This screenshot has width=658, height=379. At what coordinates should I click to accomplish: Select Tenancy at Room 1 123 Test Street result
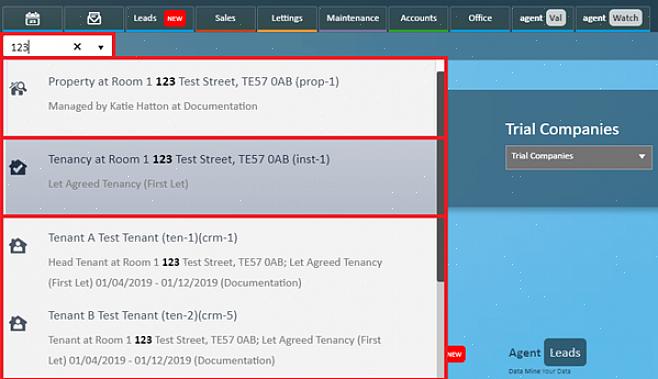click(x=220, y=177)
